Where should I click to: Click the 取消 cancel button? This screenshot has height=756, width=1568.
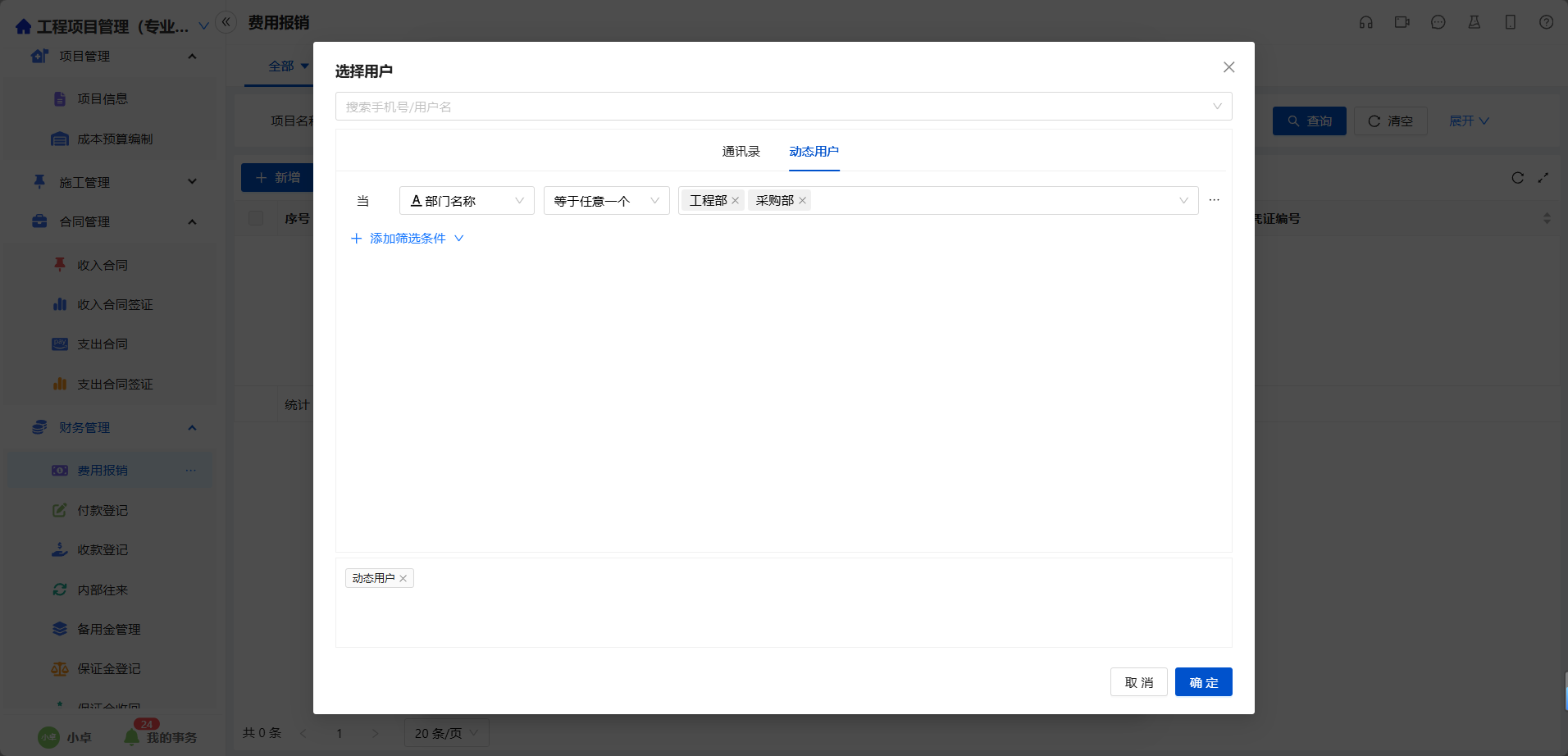[x=1138, y=682]
